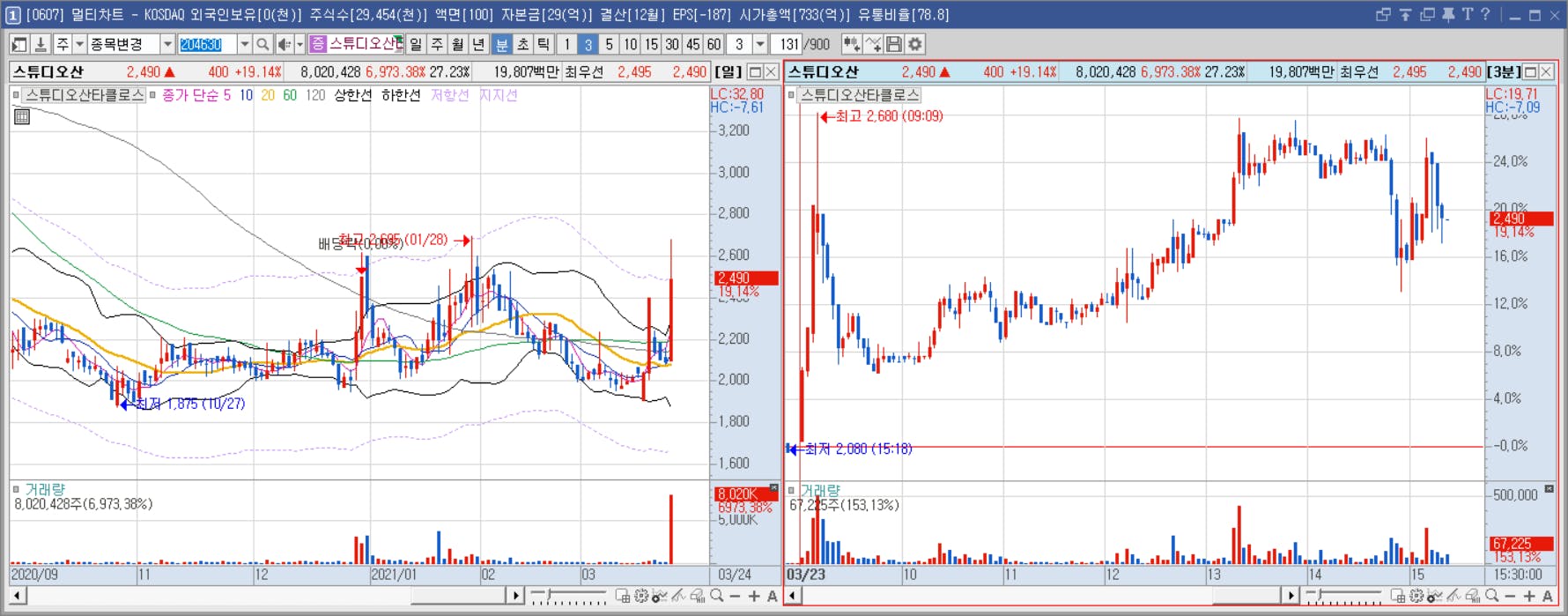This screenshot has height=616, width=1568.
Task: Select the 45-minute interval button
Action: point(693,44)
